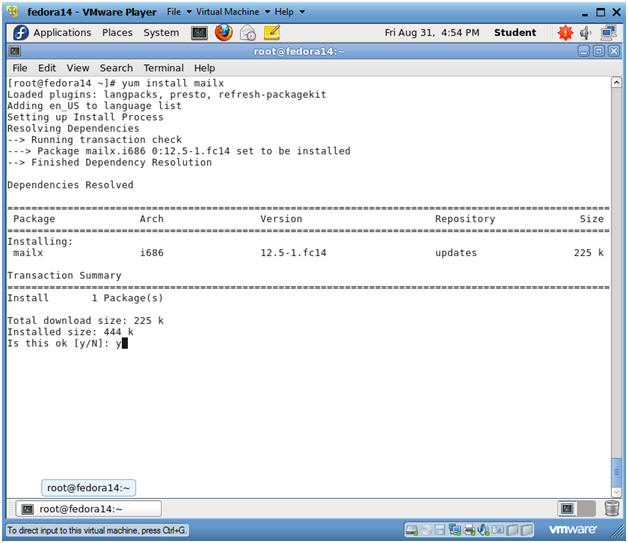
Task: Click the Ctrl+G input hint status text
Action: point(97,530)
